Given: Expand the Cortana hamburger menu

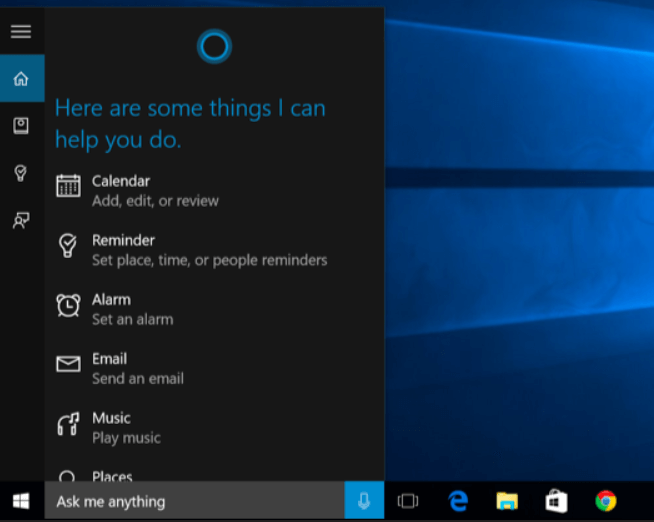Looking at the screenshot, I should coord(21,31).
